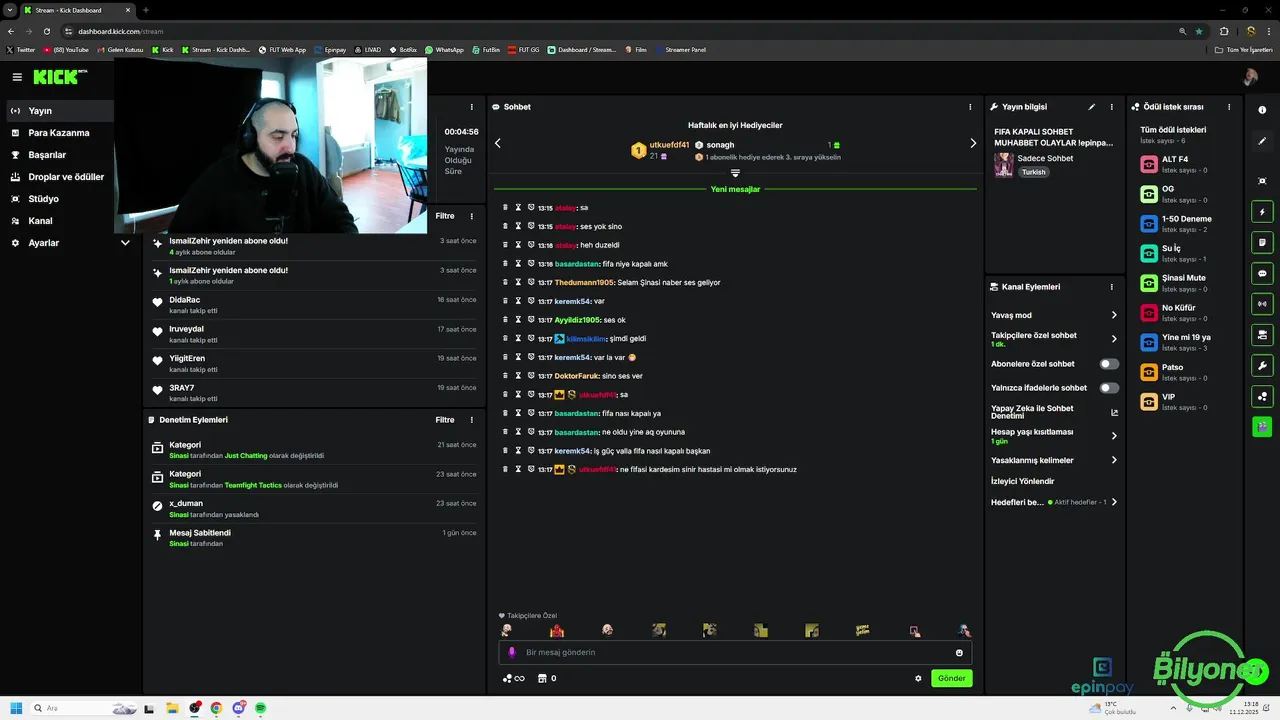
Task: Expand Hesap yaşı kısıtlaması option
Action: 1114,436
